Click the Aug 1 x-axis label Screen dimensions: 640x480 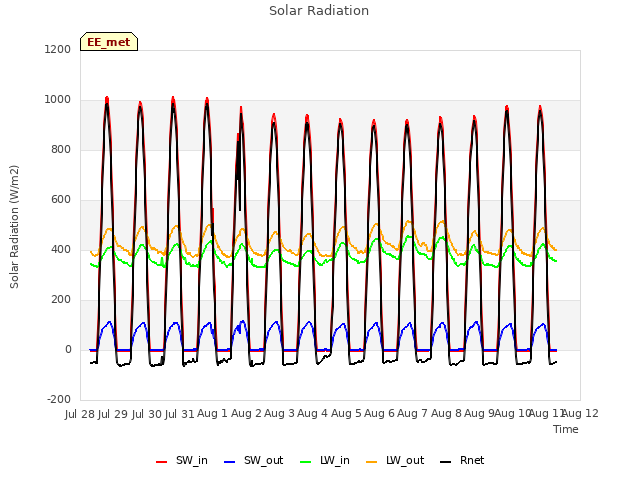212,414
